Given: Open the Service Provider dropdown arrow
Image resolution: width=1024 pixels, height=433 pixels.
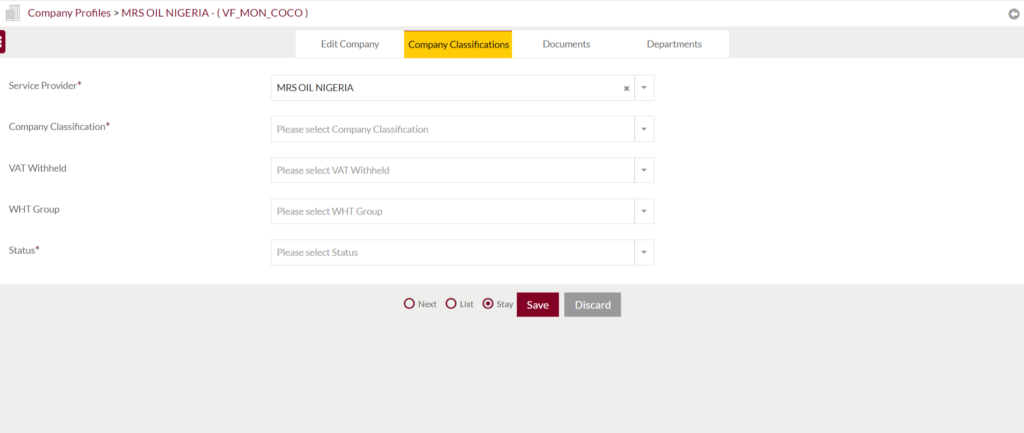Looking at the screenshot, I should 644,88.
